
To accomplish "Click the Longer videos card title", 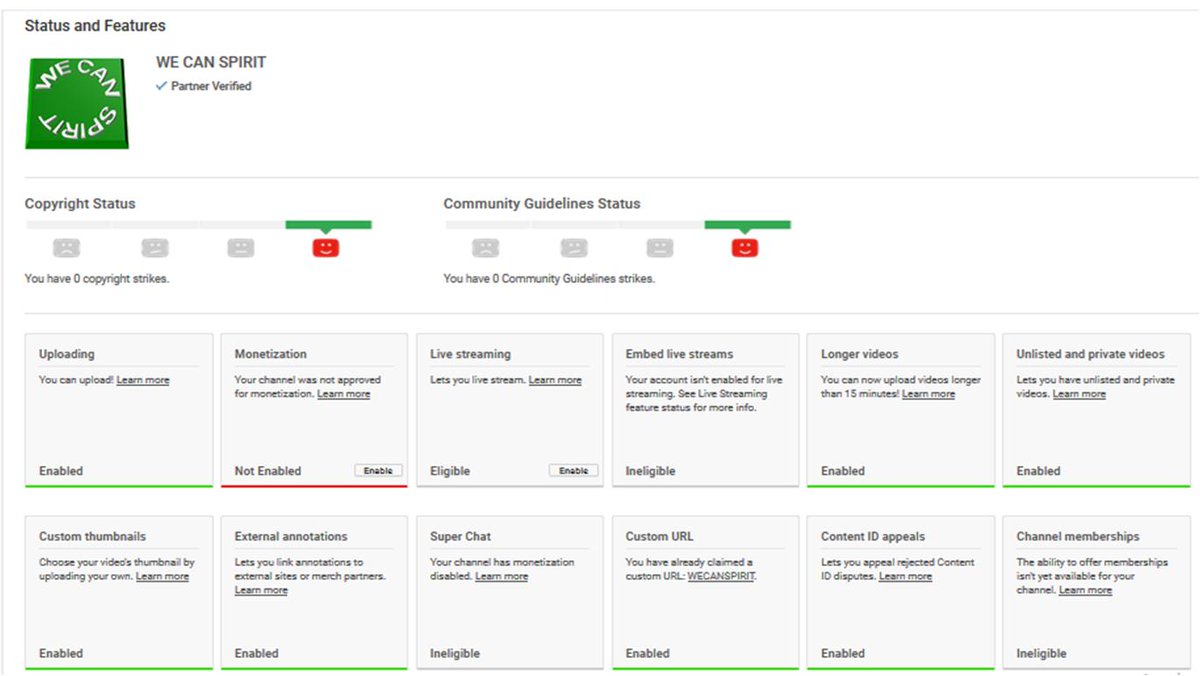I will click(860, 354).
